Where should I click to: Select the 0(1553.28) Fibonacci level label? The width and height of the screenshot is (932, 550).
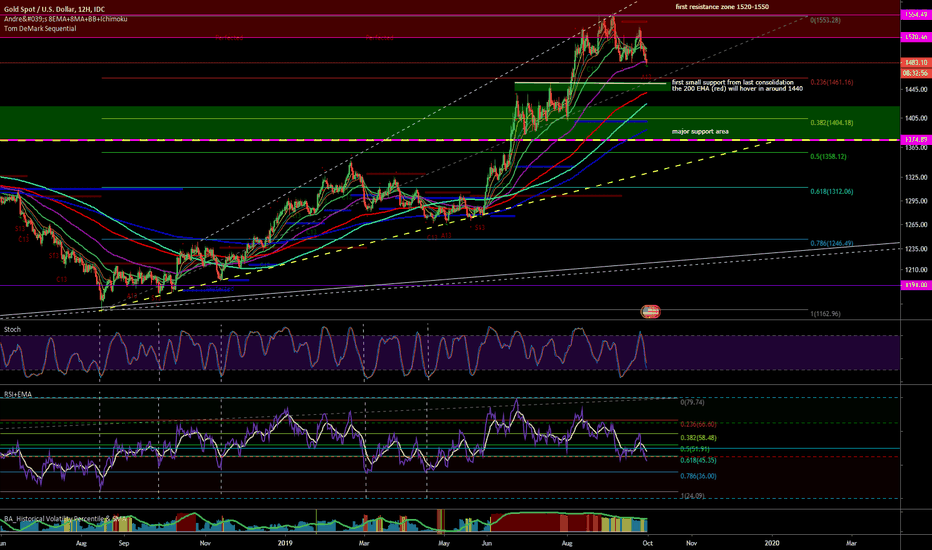pyautogui.click(x=825, y=20)
